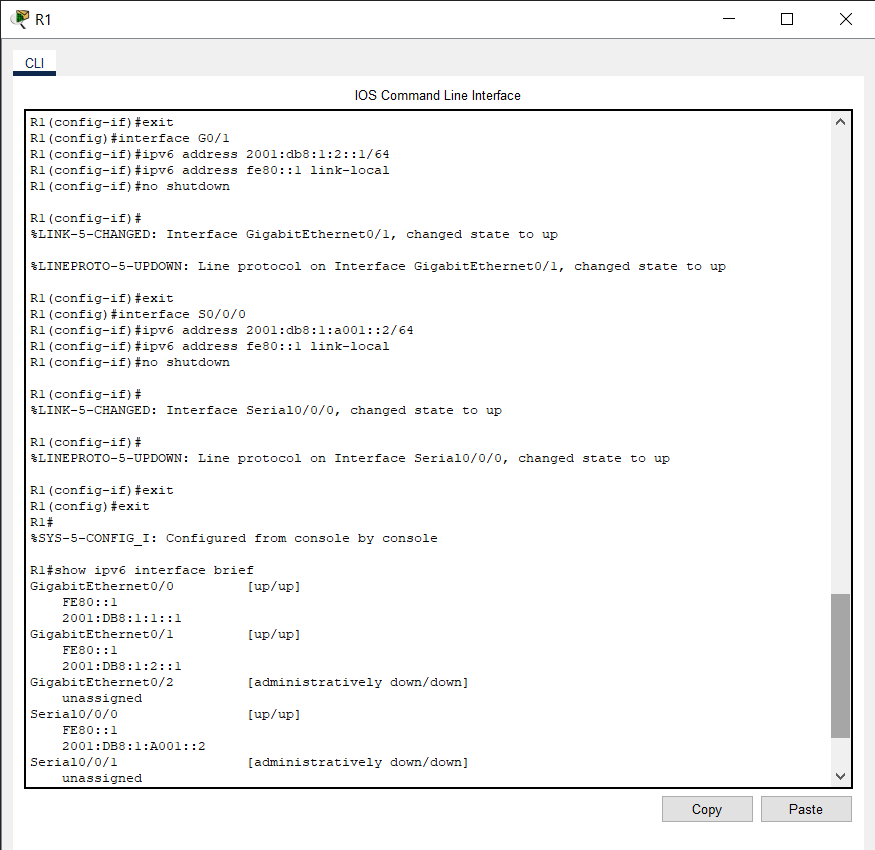Click the 'IOS Command Line Interface' header
Screen dimensions: 875x850
(x=437, y=95)
